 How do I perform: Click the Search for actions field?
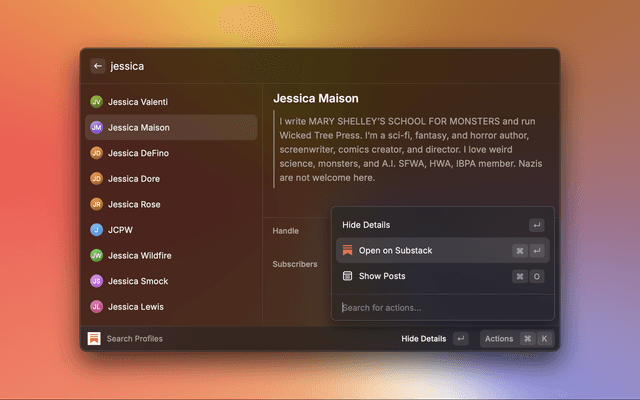(440, 307)
